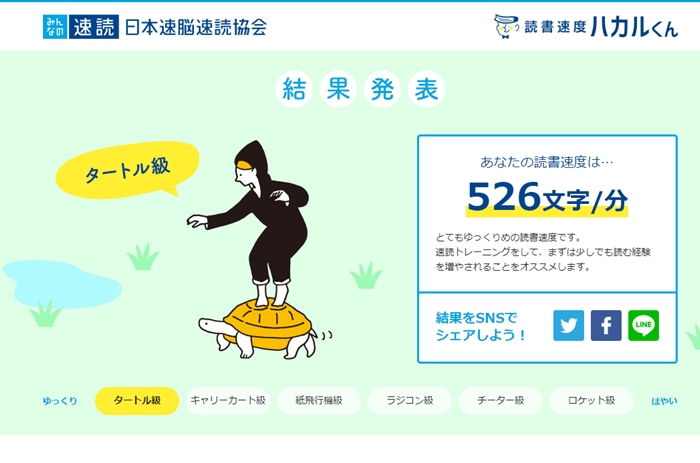Click the ゆっくり label
700x463 pixels.
(x=60, y=401)
